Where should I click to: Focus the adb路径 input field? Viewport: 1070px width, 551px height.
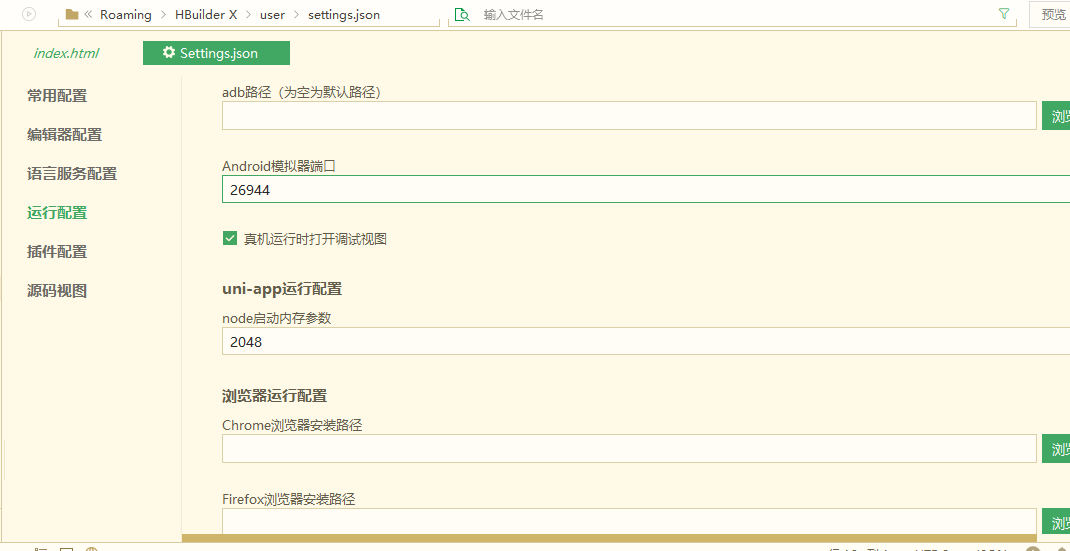coord(629,115)
